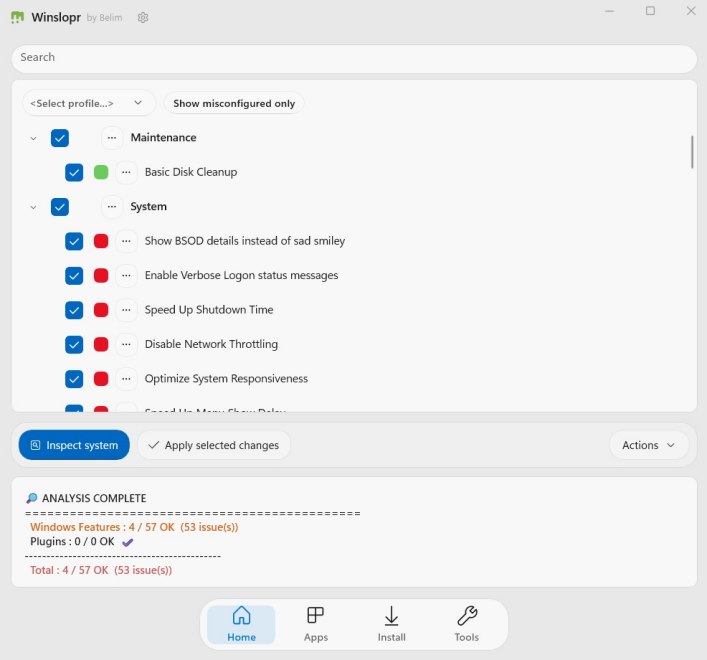Switch to the Home tab
The height and width of the screenshot is (660, 707).
tap(241, 623)
